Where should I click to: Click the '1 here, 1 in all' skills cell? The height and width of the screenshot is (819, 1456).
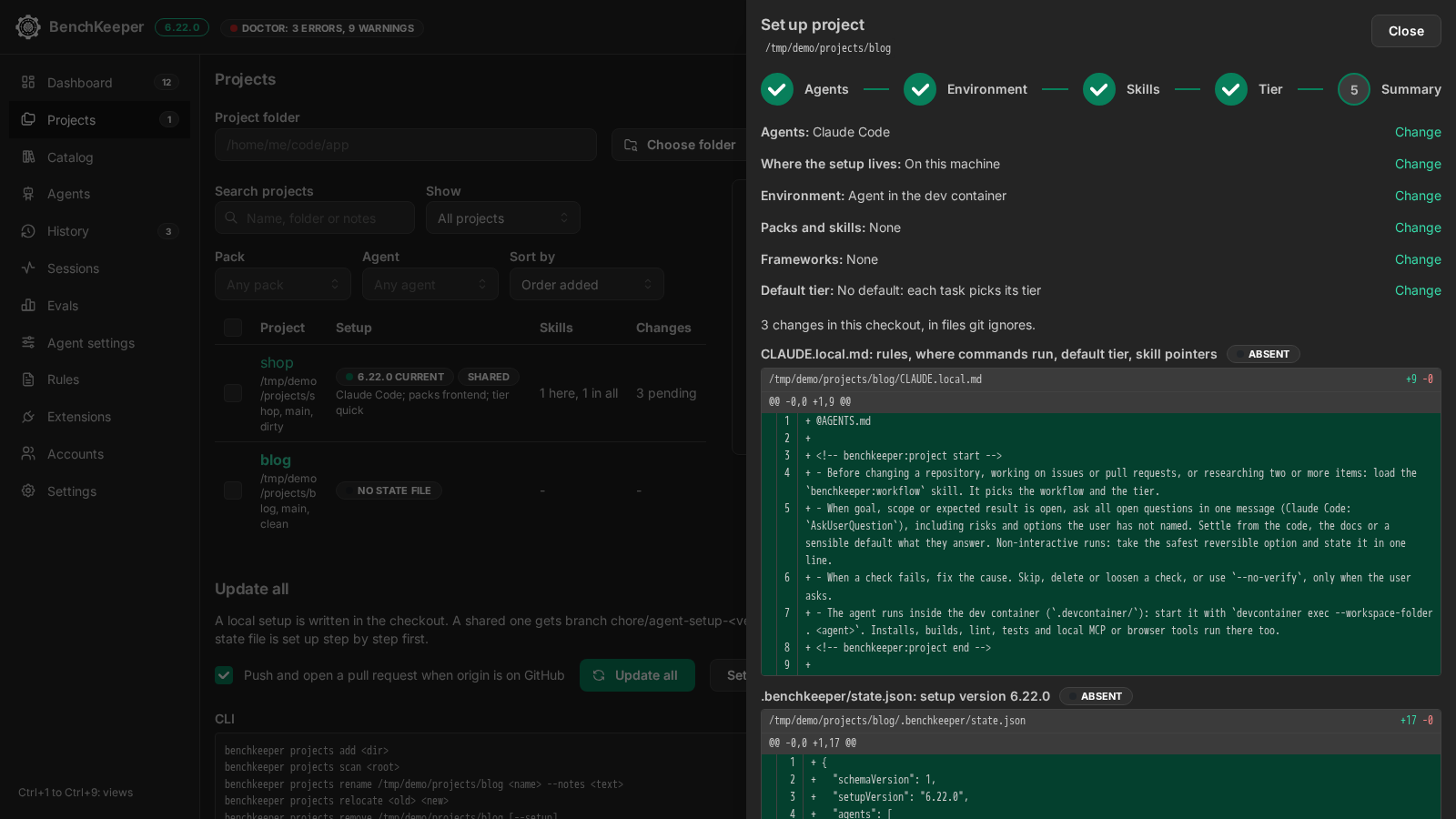(579, 393)
